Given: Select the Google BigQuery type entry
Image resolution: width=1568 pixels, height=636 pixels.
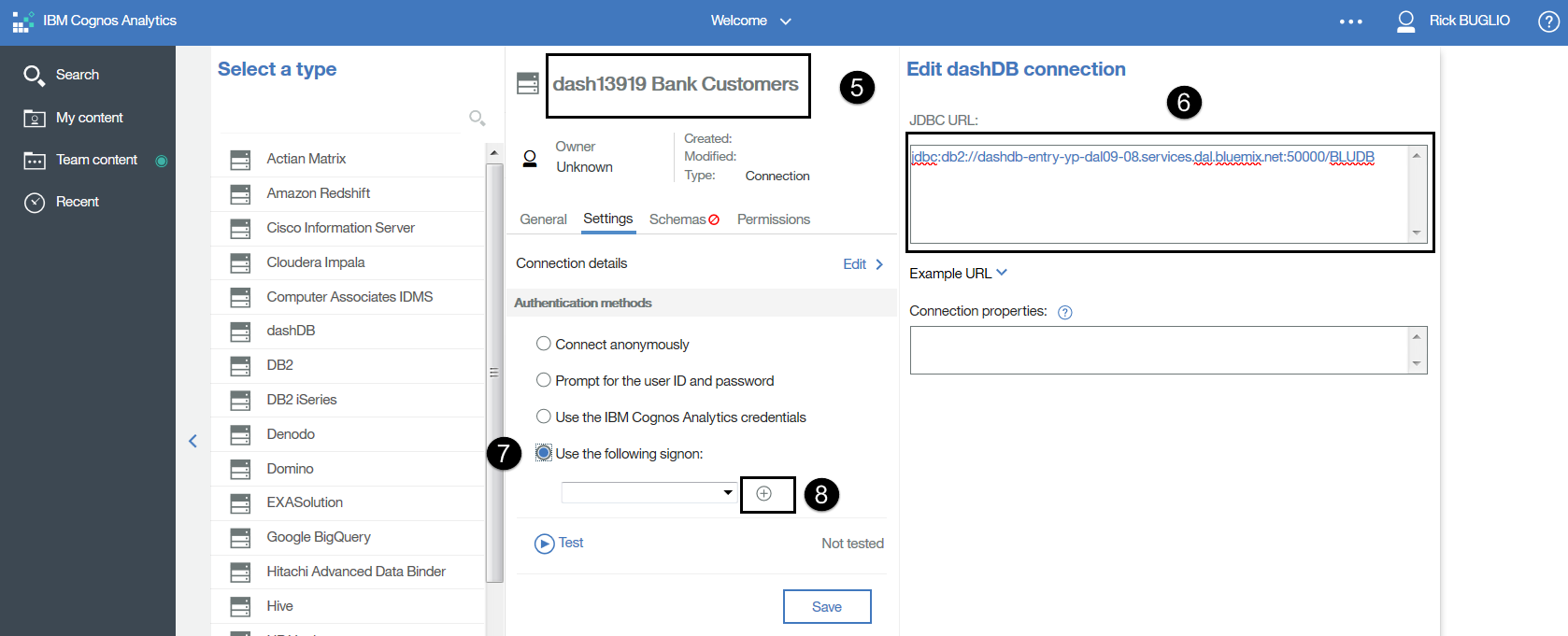Looking at the screenshot, I should (348, 538).
